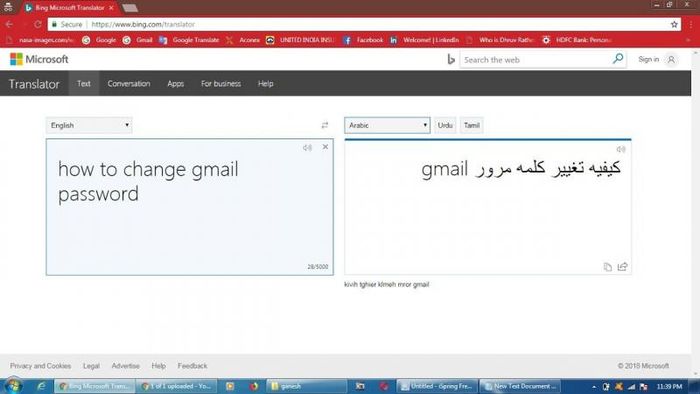
Task: Click the Bing search magnifier icon
Action: [x=618, y=58]
